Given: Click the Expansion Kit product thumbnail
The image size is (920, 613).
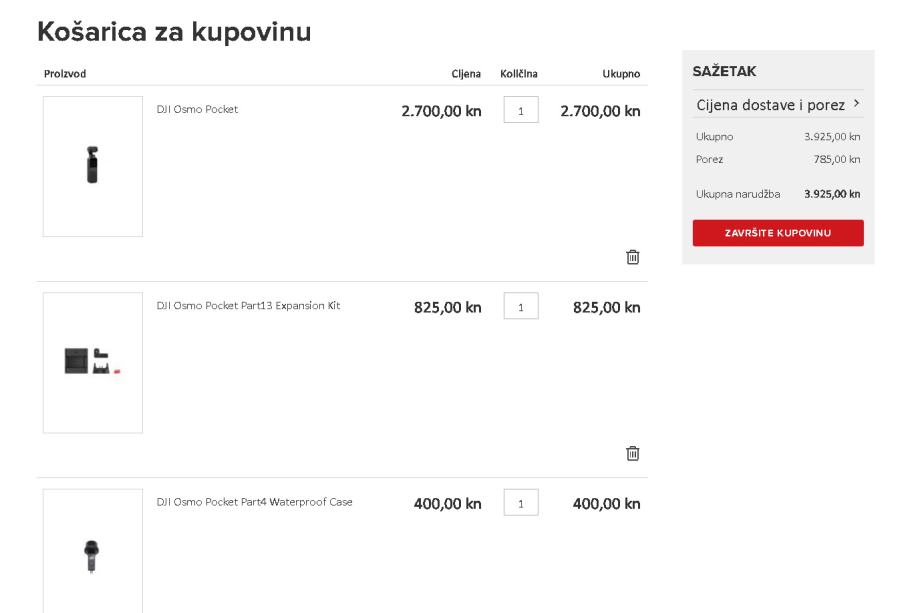Looking at the screenshot, I should click(x=93, y=362).
